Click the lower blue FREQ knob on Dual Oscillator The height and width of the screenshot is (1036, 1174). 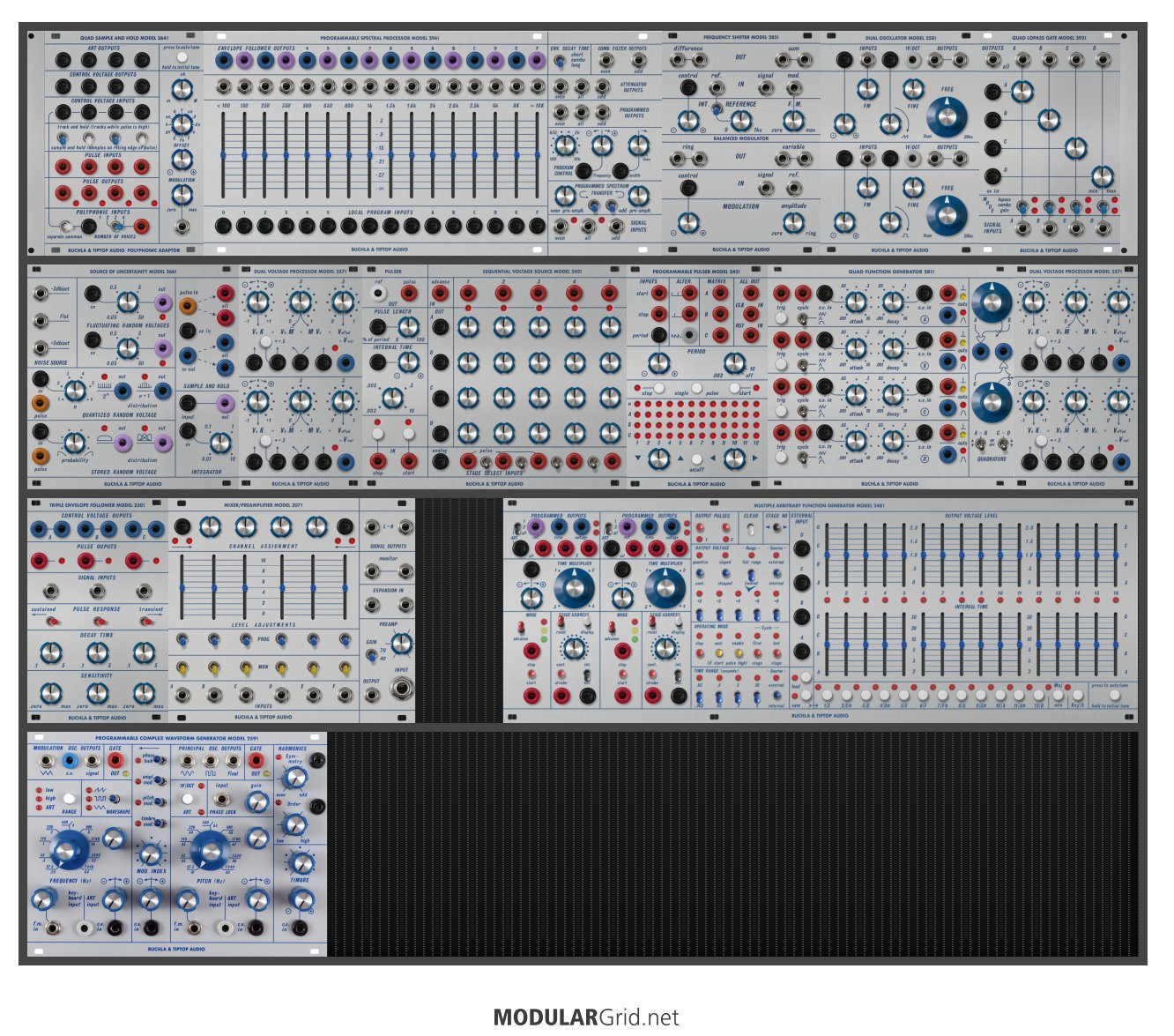(946, 215)
